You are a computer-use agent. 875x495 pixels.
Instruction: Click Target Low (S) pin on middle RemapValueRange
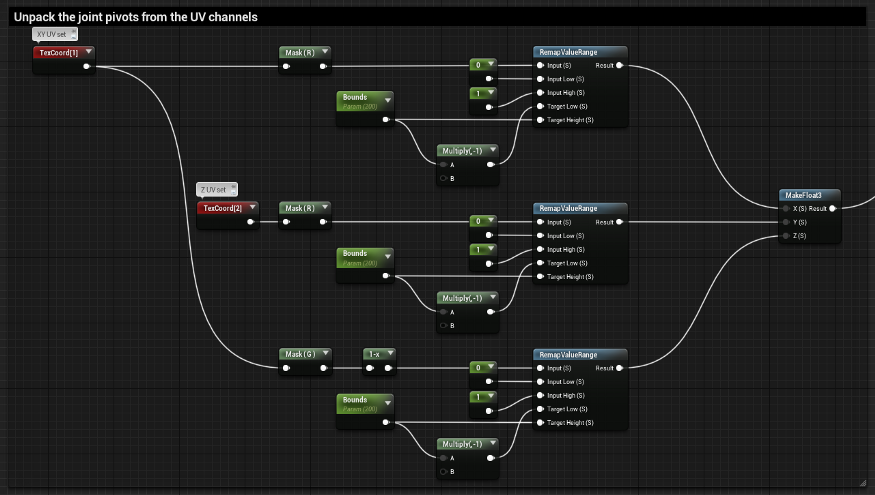[x=540, y=263]
